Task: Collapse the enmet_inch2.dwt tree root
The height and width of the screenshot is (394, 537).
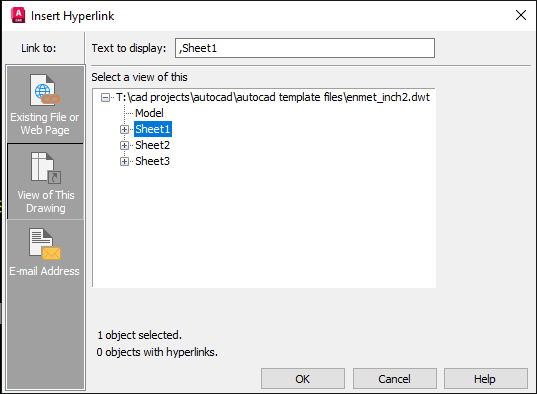Action: (x=105, y=98)
